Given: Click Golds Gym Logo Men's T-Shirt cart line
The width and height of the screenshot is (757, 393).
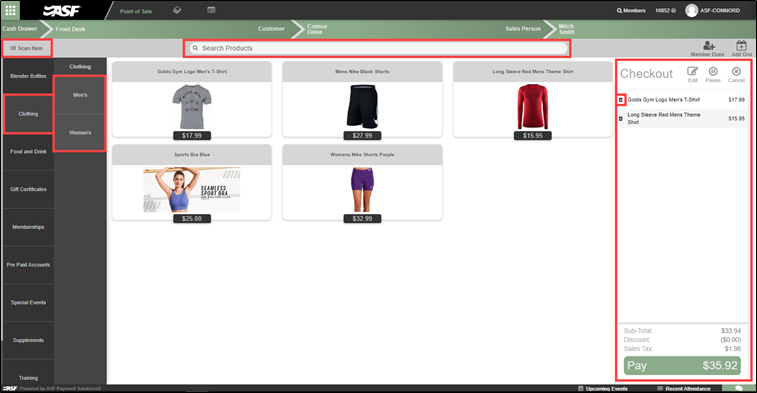Looking at the screenshot, I should [683, 100].
